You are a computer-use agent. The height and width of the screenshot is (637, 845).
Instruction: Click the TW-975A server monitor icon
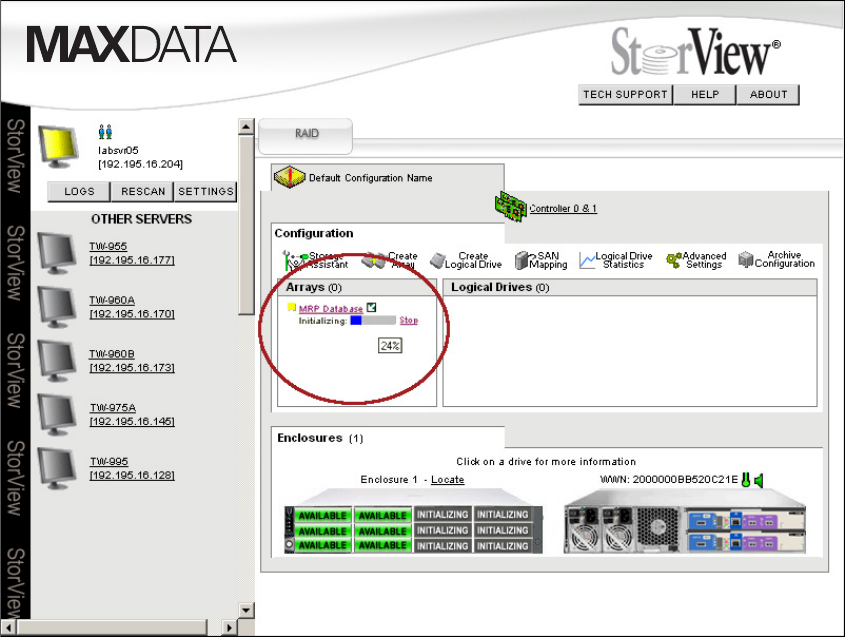pyautogui.click(x=57, y=414)
